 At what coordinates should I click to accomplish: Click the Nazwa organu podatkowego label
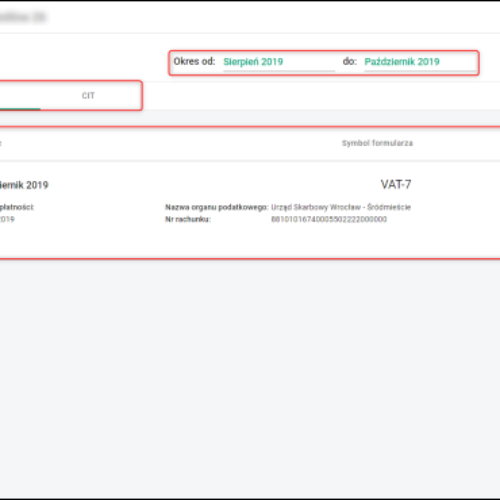click(217, 207)
